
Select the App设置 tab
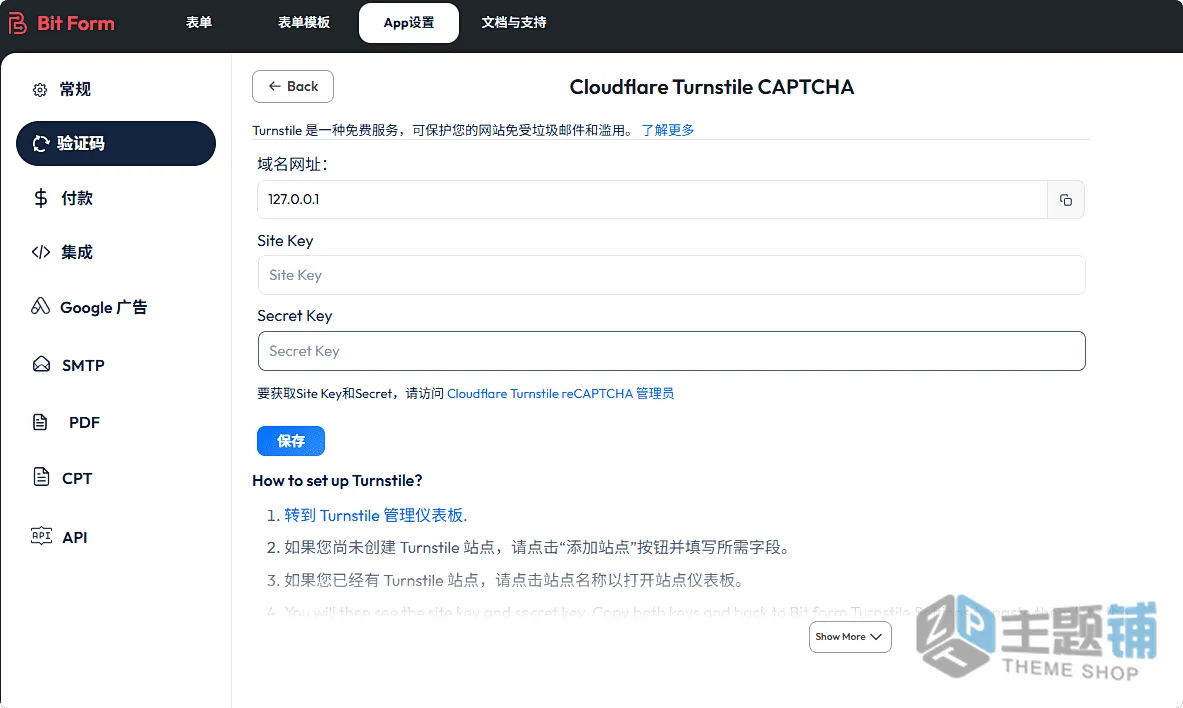(x=409, y=23)
